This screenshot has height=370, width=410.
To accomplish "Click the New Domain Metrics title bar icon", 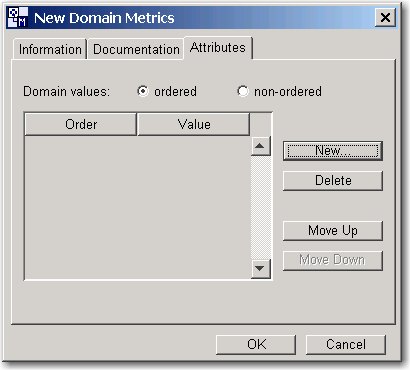I will (18, 17).
